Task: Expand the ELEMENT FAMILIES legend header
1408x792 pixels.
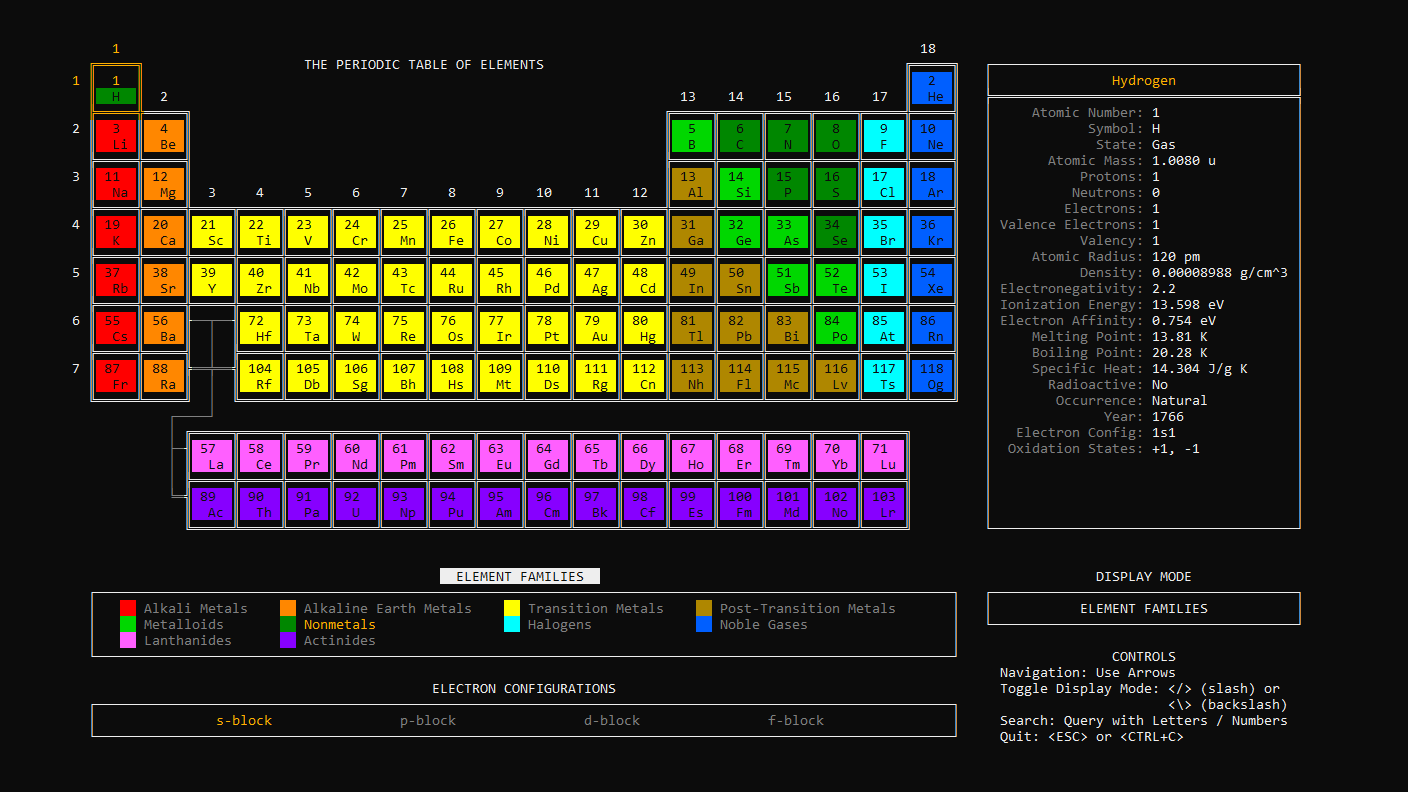Action: pos(520,575)
